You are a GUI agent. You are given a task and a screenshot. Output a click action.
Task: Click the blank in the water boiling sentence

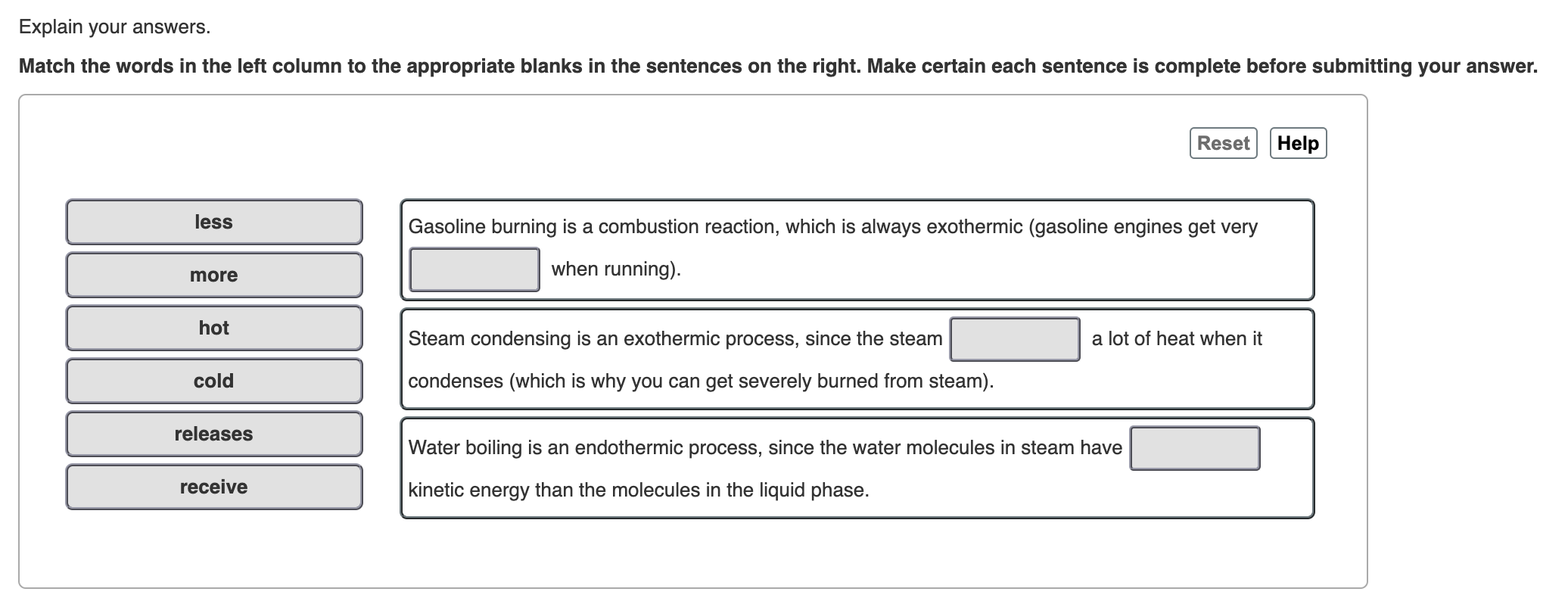coord(1193,447)
